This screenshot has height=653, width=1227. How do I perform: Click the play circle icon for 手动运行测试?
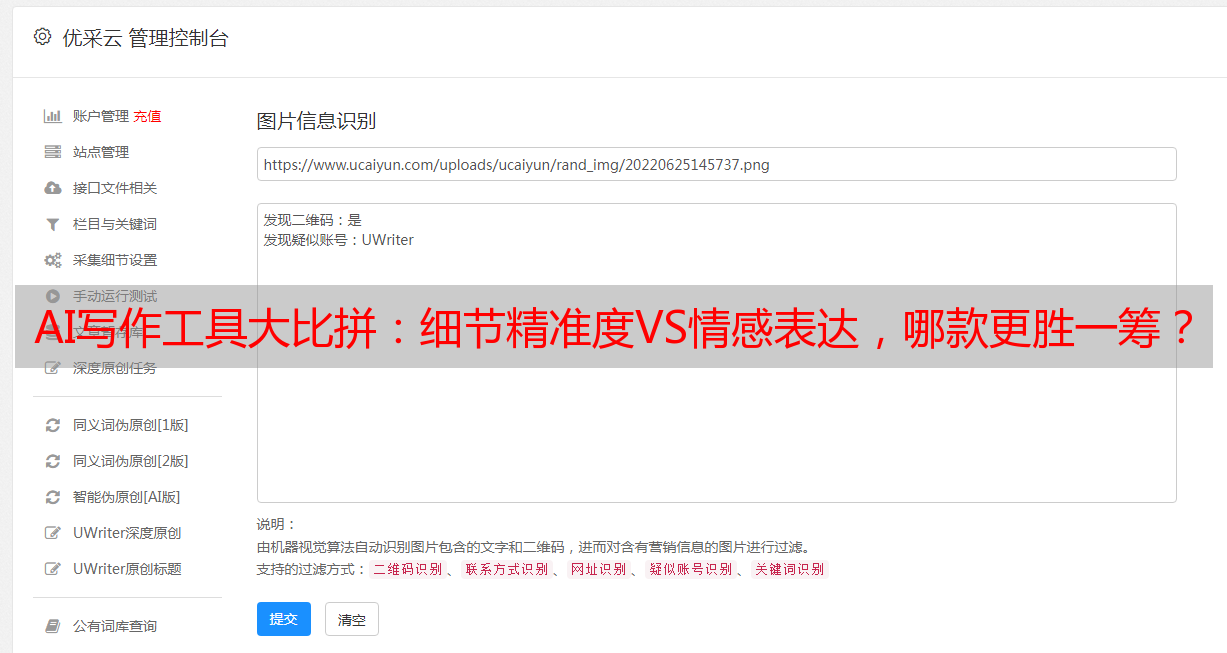point(53,296)
